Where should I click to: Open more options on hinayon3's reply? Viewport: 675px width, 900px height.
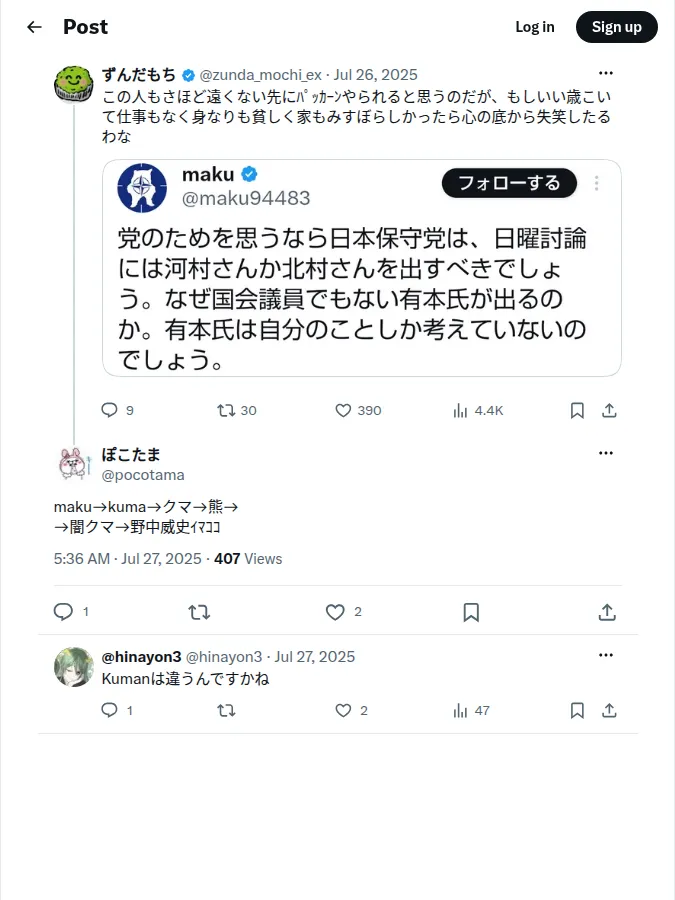606,655
